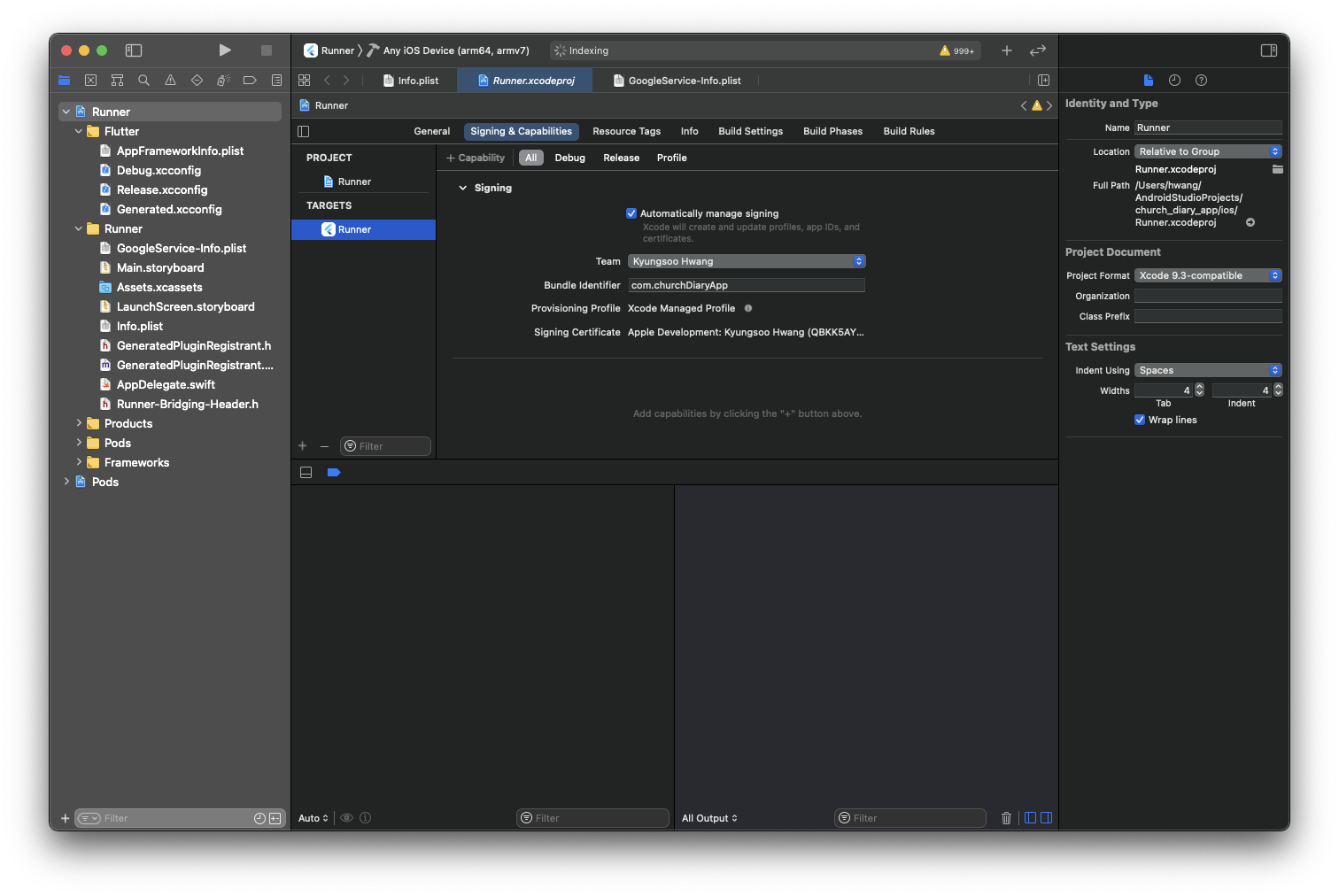1339x896 pixels.
Task: Filter capabilities by Debug configuration
Action: [x=570, y=158]
